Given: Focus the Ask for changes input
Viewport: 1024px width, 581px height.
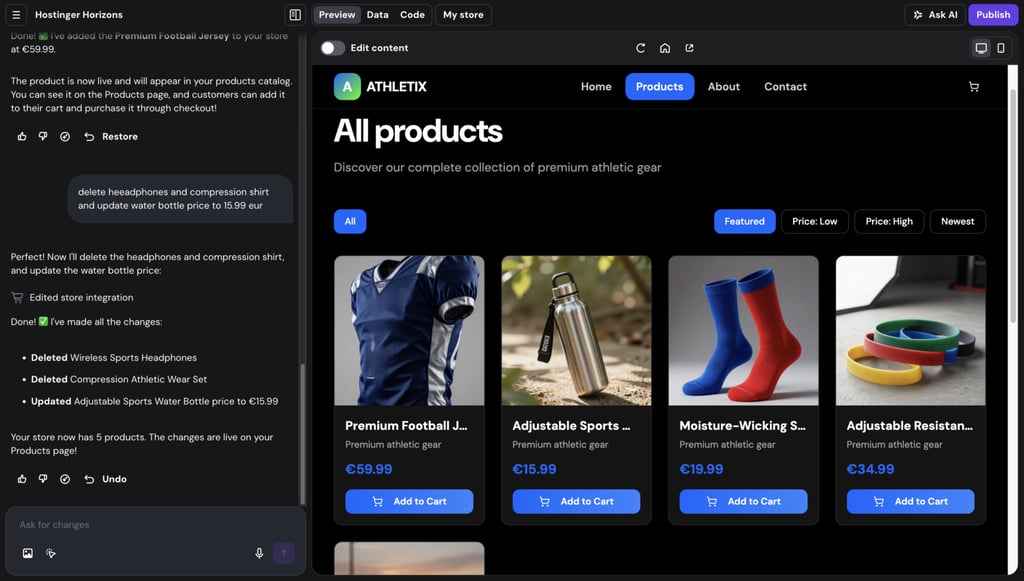Looking at the screenshot, I should coord(155,525).
